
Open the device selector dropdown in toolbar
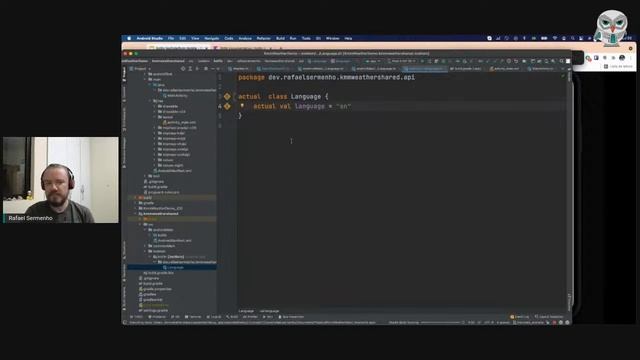pyautogui.click(x=402, y=61)
